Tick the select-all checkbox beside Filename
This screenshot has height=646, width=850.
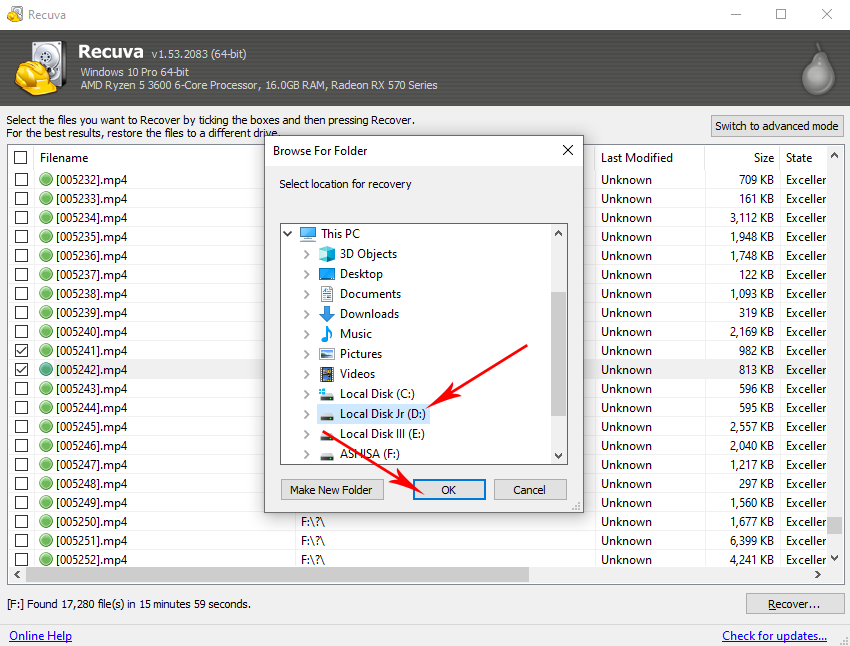point(21,158)
